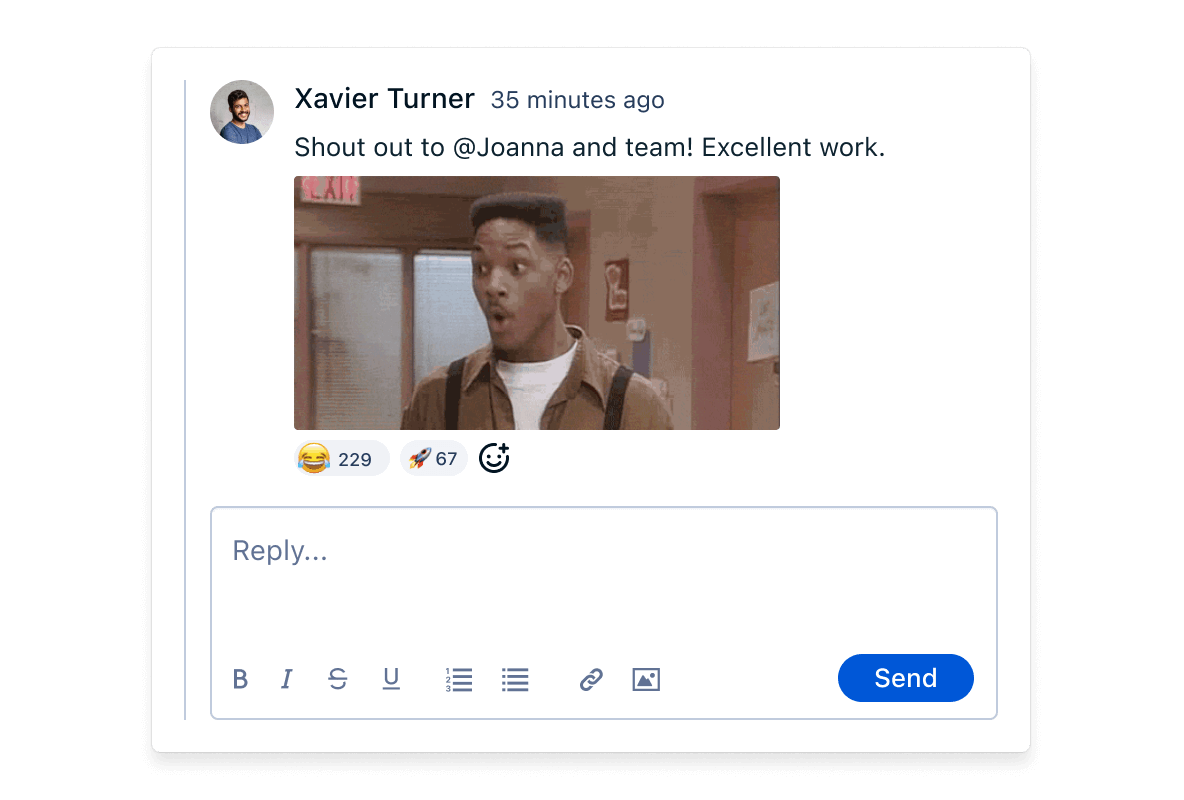Toggle bold formatting in the reply toolbar
Screen dimensions: 1184x800
point(240,678)
